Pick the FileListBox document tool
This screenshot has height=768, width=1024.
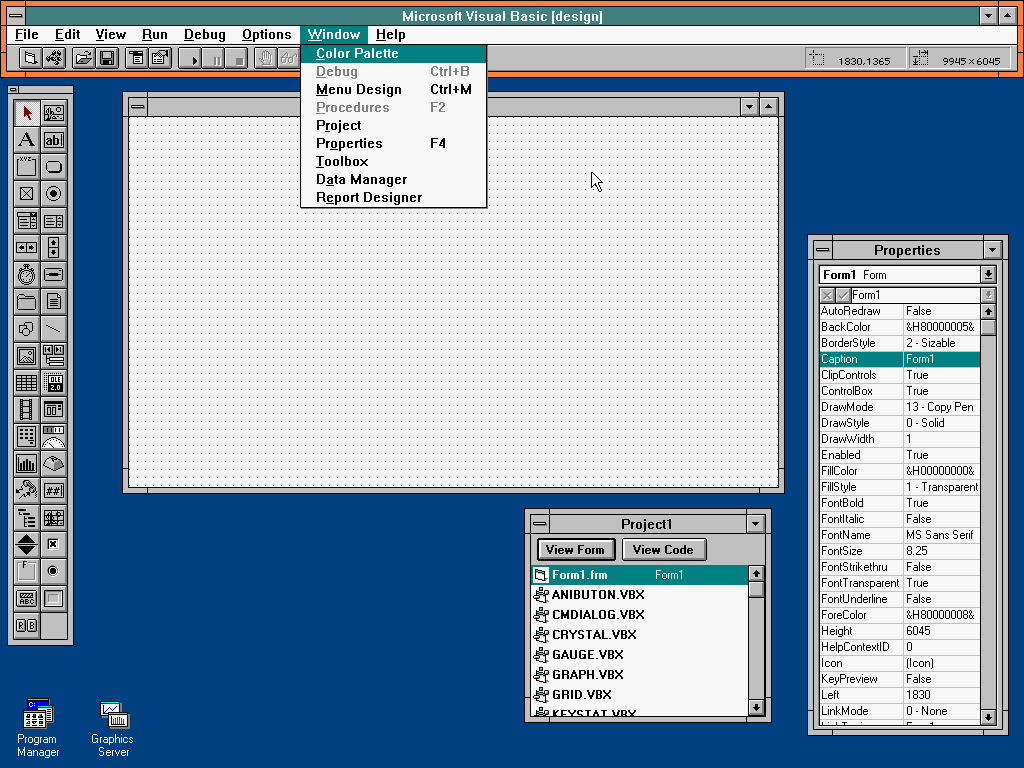54,302
